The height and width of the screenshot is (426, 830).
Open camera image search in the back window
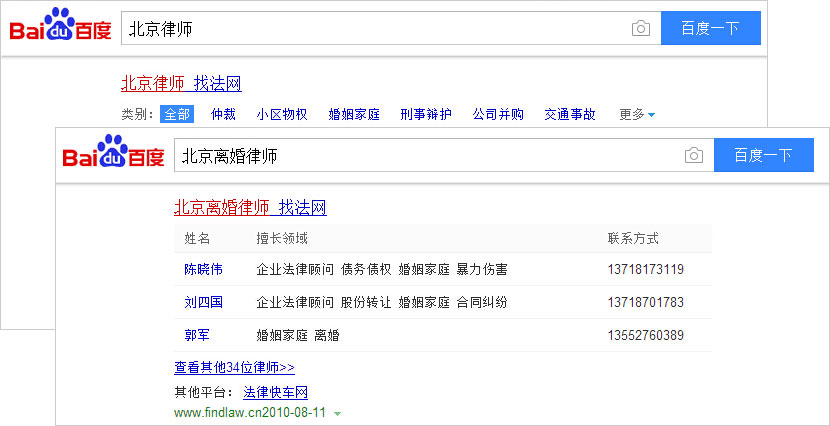pos(640,29)
